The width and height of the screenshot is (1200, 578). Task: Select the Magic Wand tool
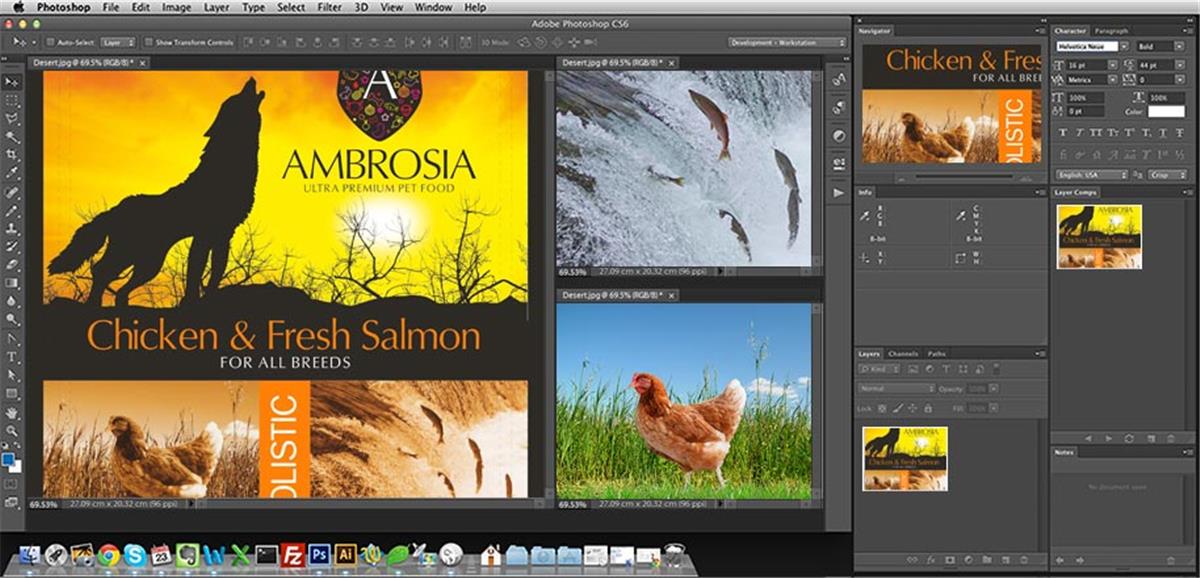click(13, 136)
